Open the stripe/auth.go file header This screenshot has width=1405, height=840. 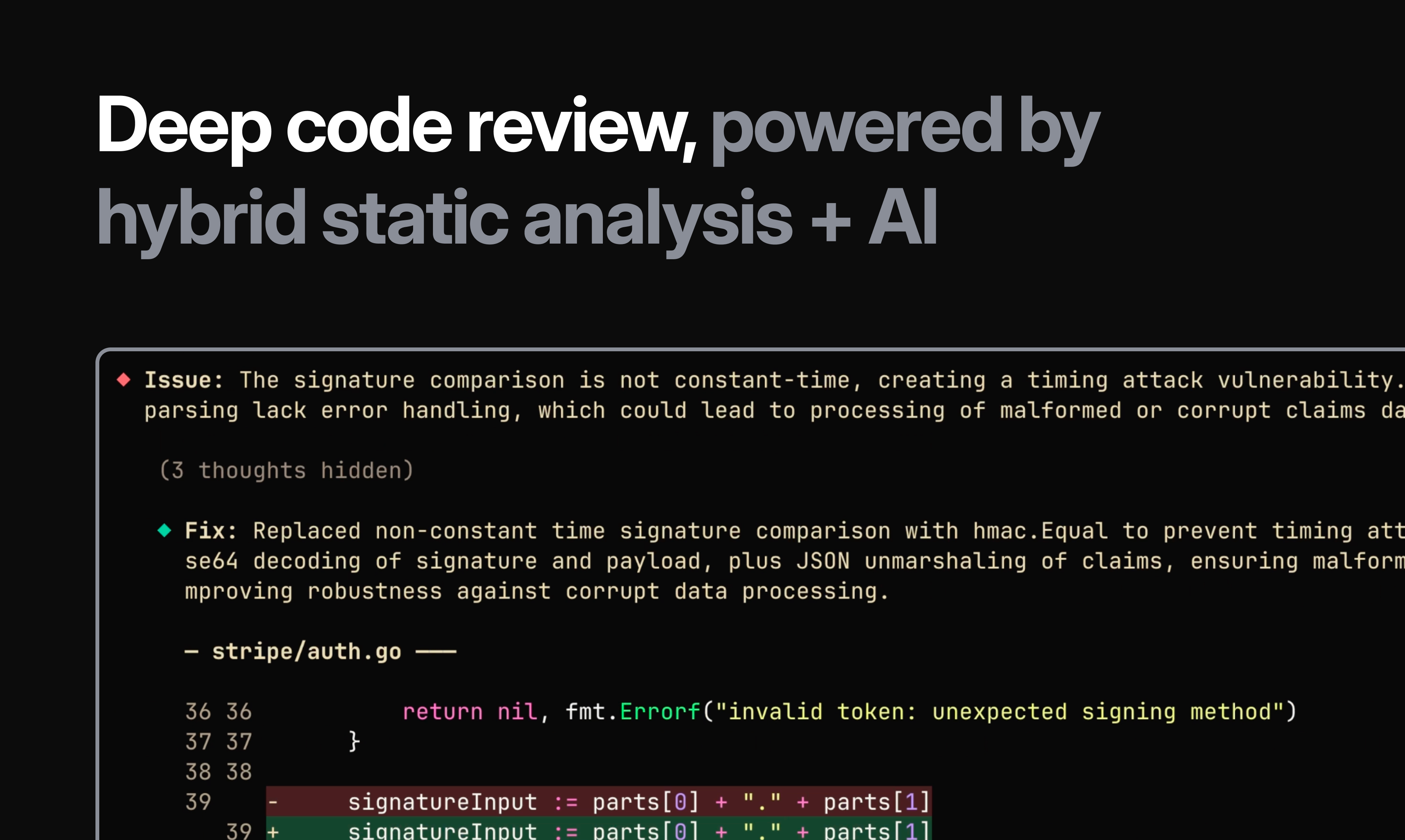click(x=306, y=651)
